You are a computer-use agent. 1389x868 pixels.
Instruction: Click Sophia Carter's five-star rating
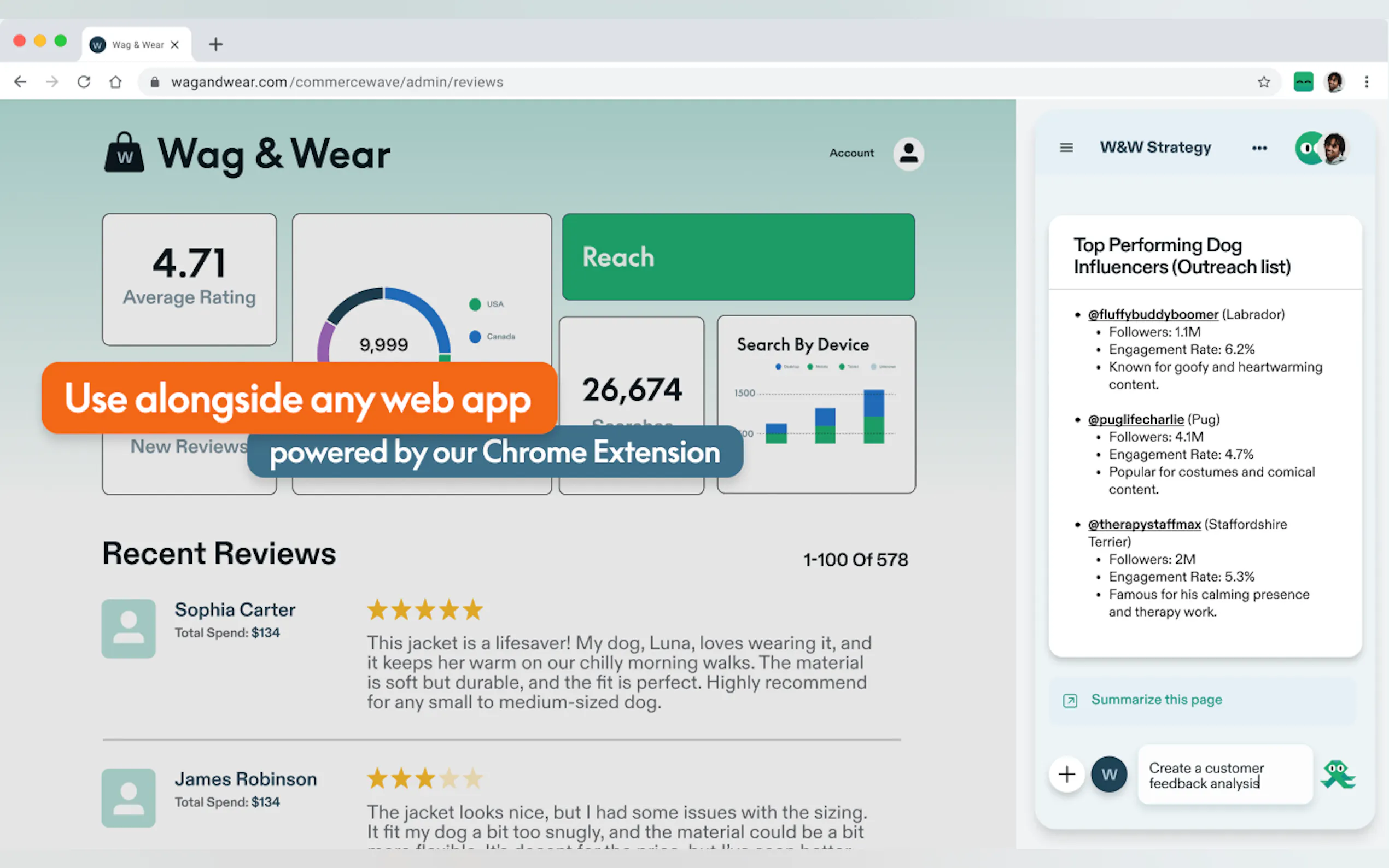425,609
